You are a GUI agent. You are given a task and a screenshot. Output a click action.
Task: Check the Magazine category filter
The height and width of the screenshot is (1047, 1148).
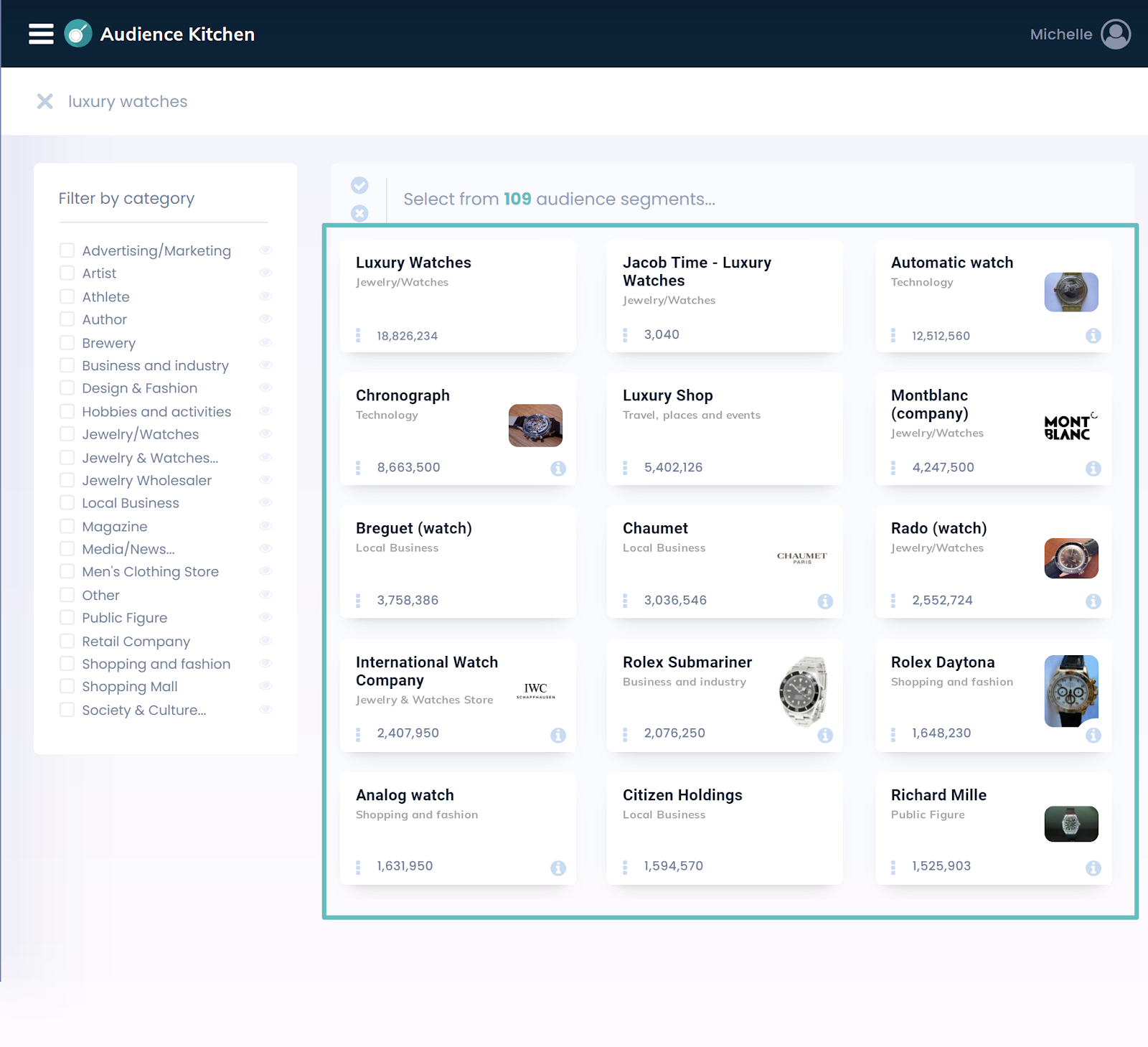[67, 526]
